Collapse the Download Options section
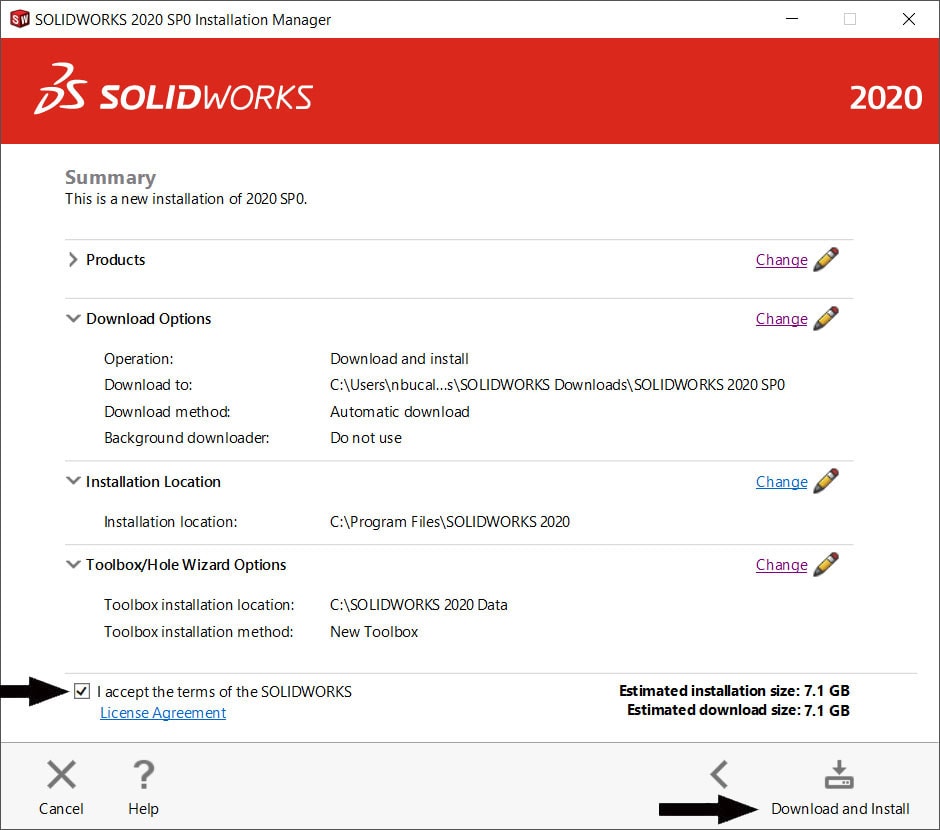940x830 pixels. [73, 318]
